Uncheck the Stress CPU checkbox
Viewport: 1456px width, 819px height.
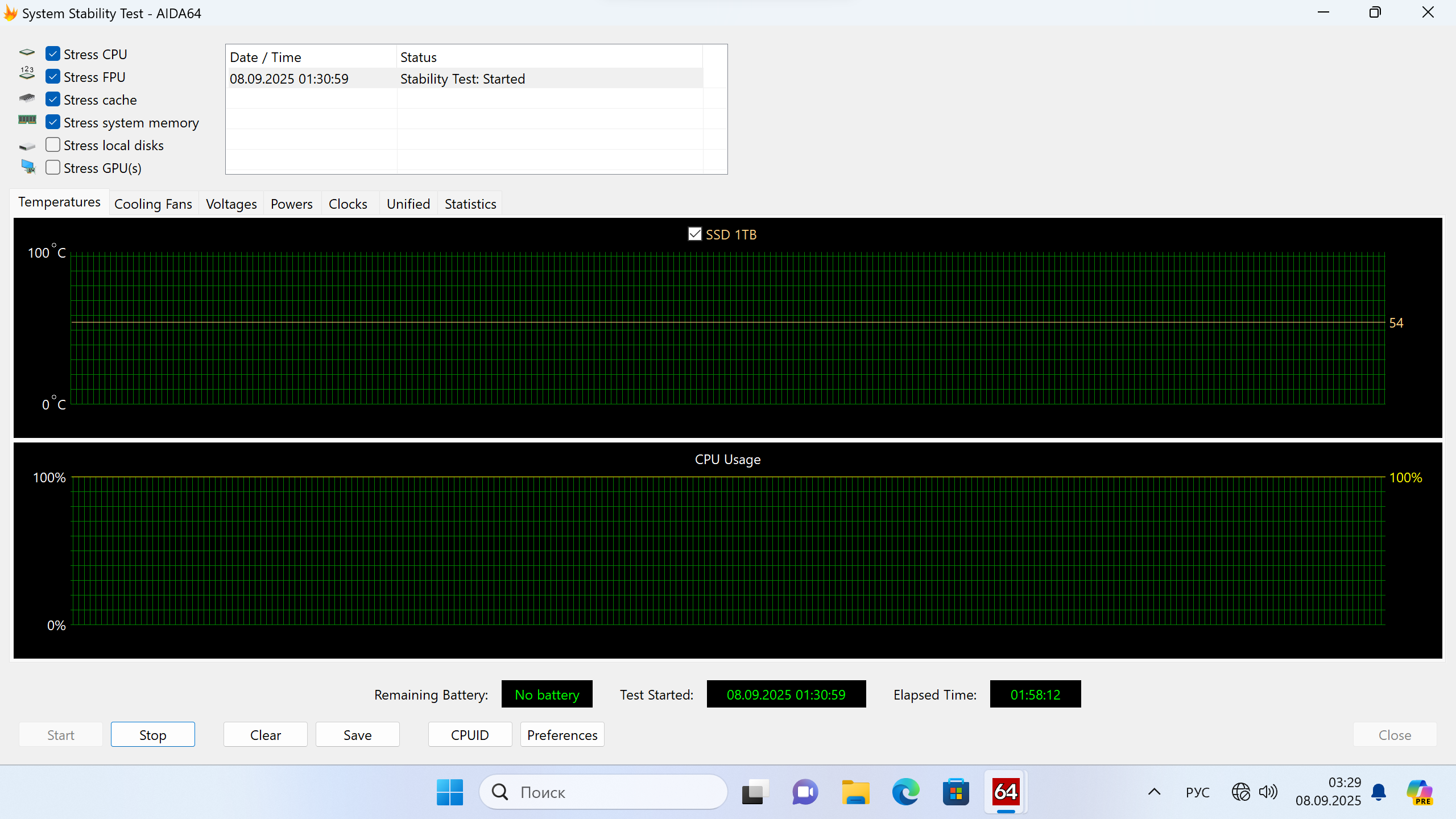pyautogui.click(x=53, y=54)
